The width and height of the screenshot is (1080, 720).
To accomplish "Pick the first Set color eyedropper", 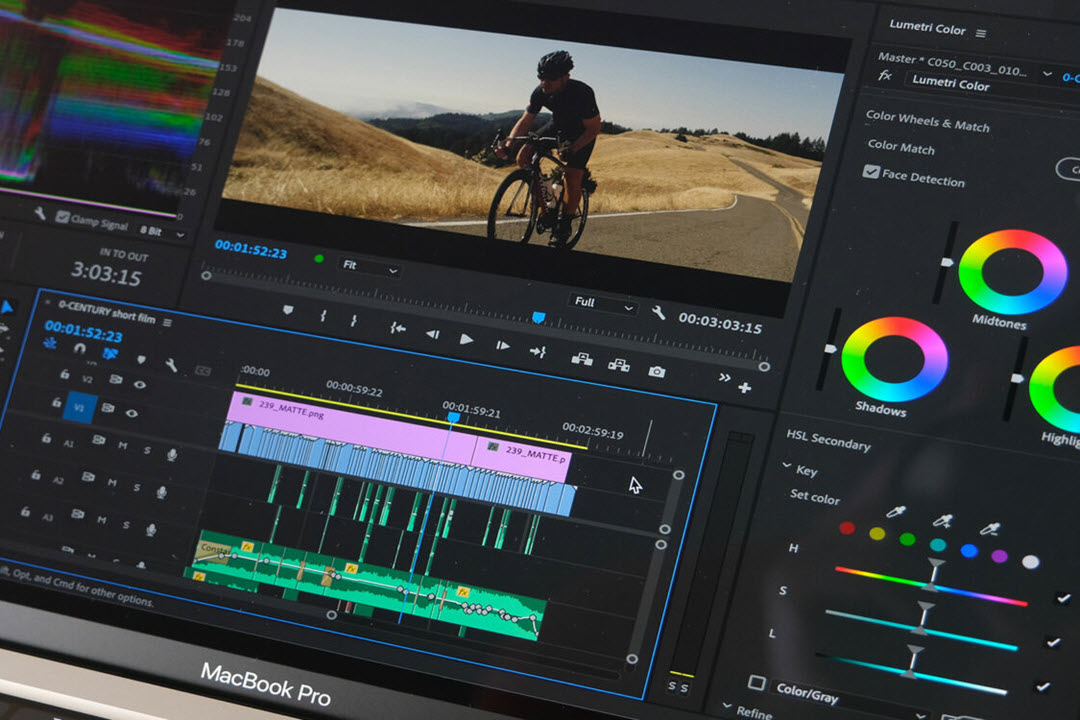I will [x=896, y=511].
